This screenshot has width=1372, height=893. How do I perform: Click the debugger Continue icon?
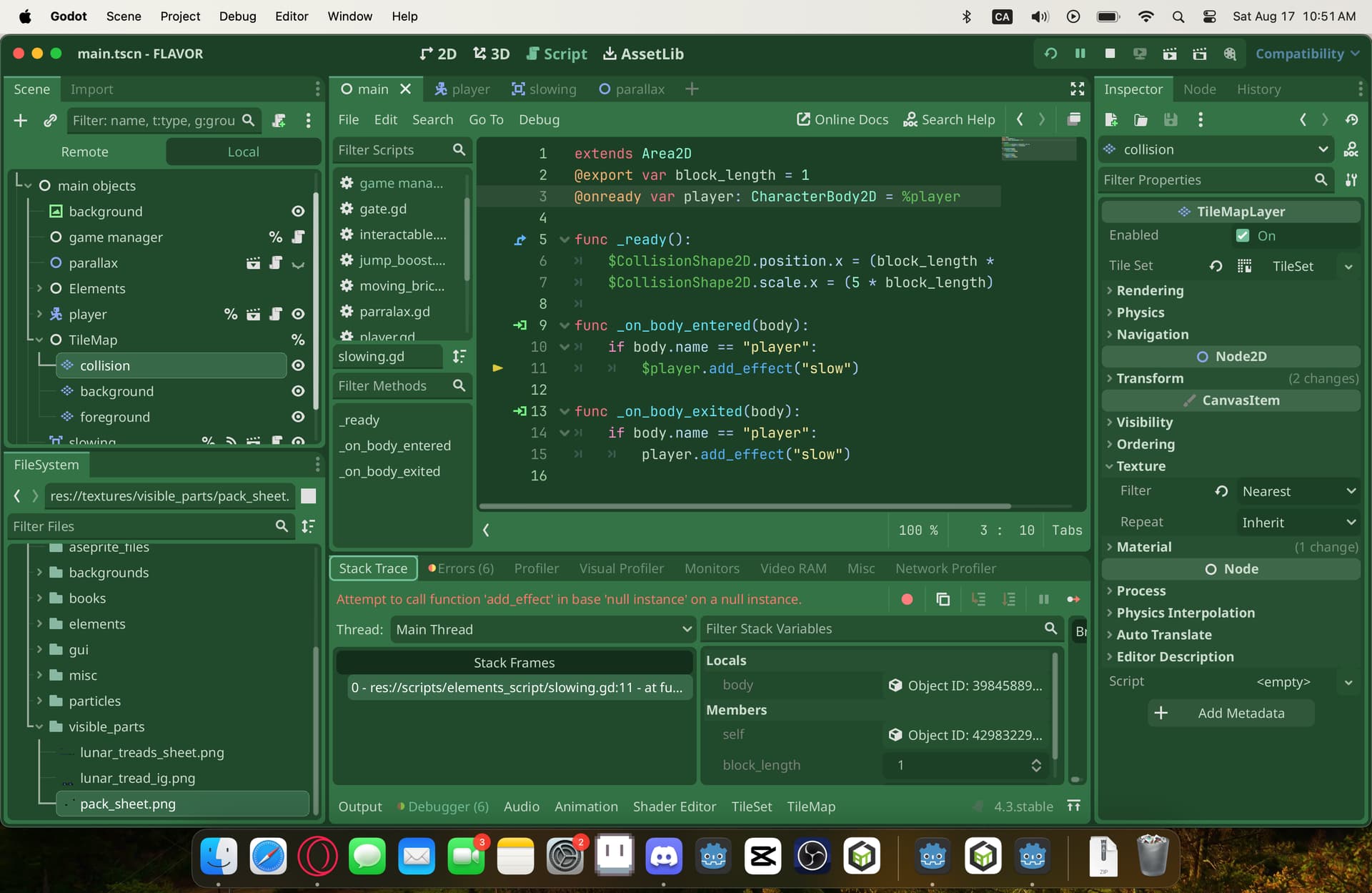[1073, 599]
